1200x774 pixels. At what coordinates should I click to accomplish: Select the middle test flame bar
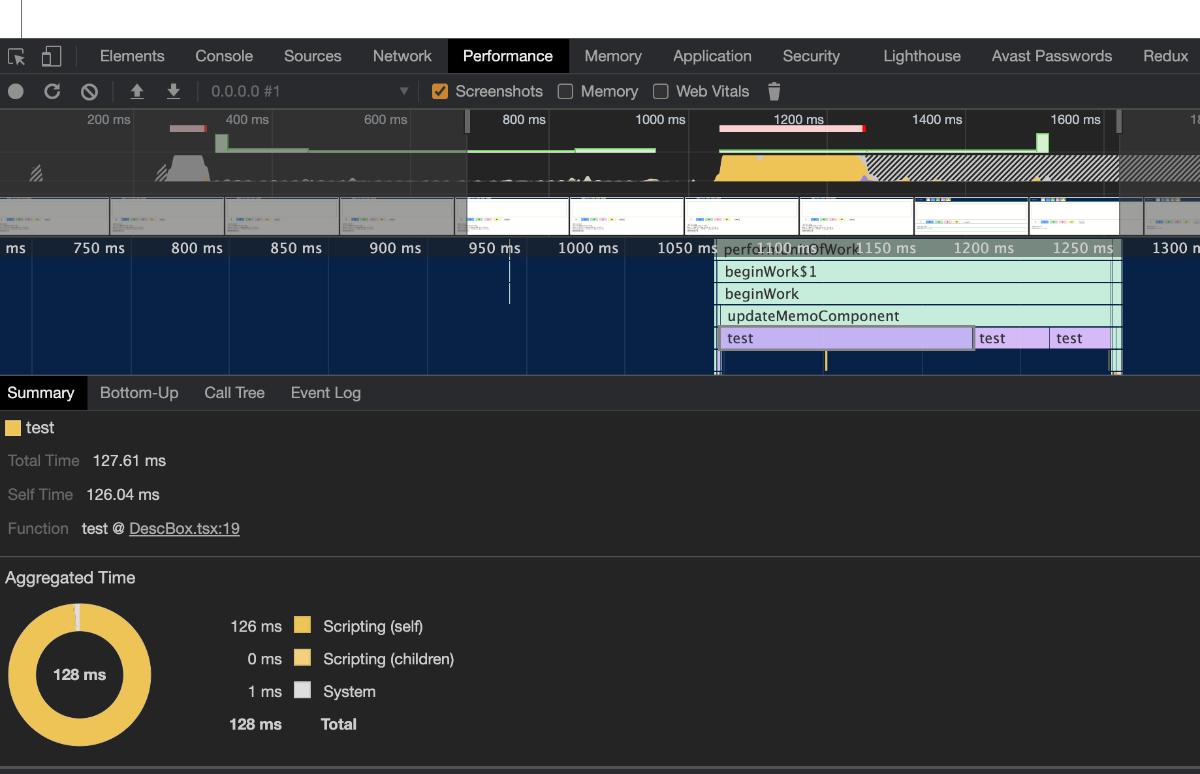click(1012, 338)
